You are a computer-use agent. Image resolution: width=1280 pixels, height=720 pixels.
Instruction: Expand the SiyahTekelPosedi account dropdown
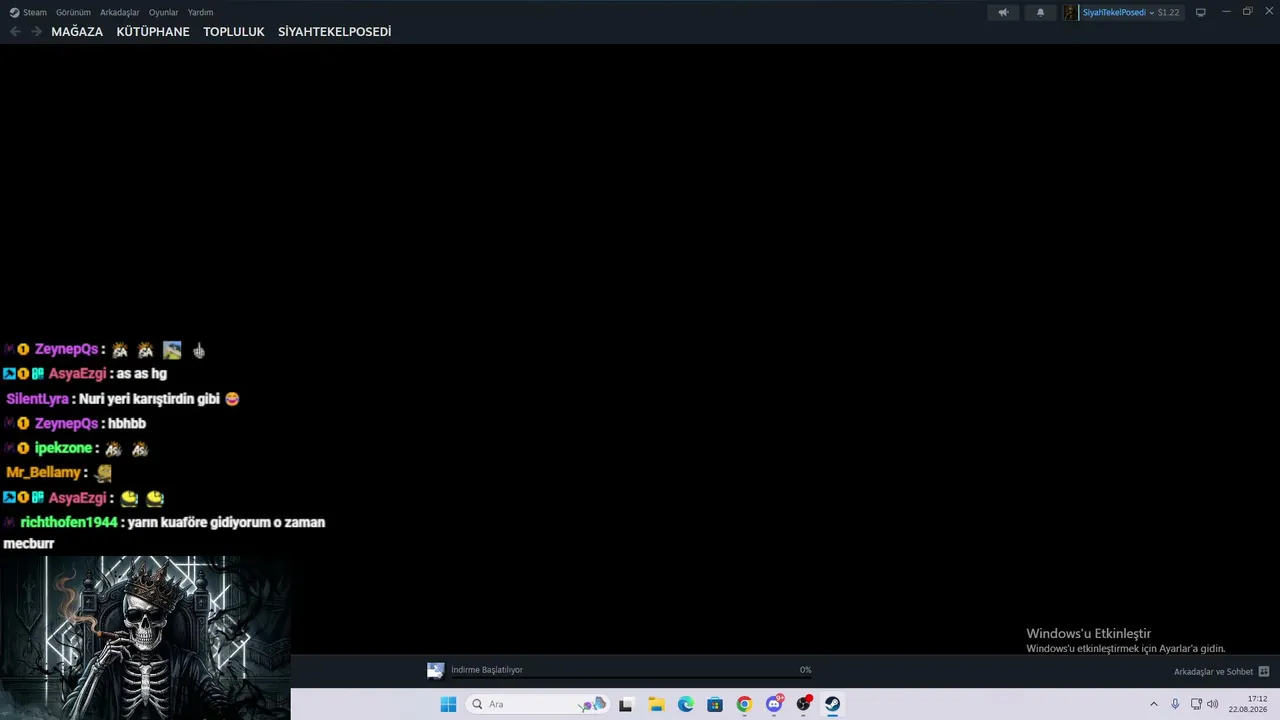pos(1152,12)
